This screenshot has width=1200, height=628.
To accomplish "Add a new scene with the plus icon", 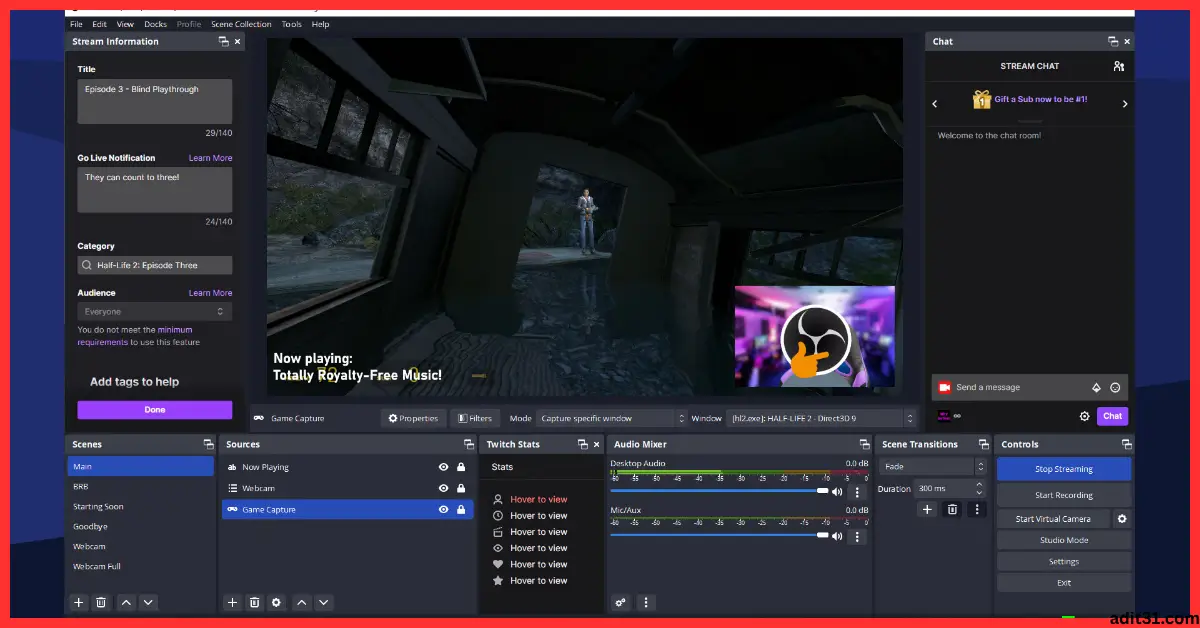I will coord(79,602).
